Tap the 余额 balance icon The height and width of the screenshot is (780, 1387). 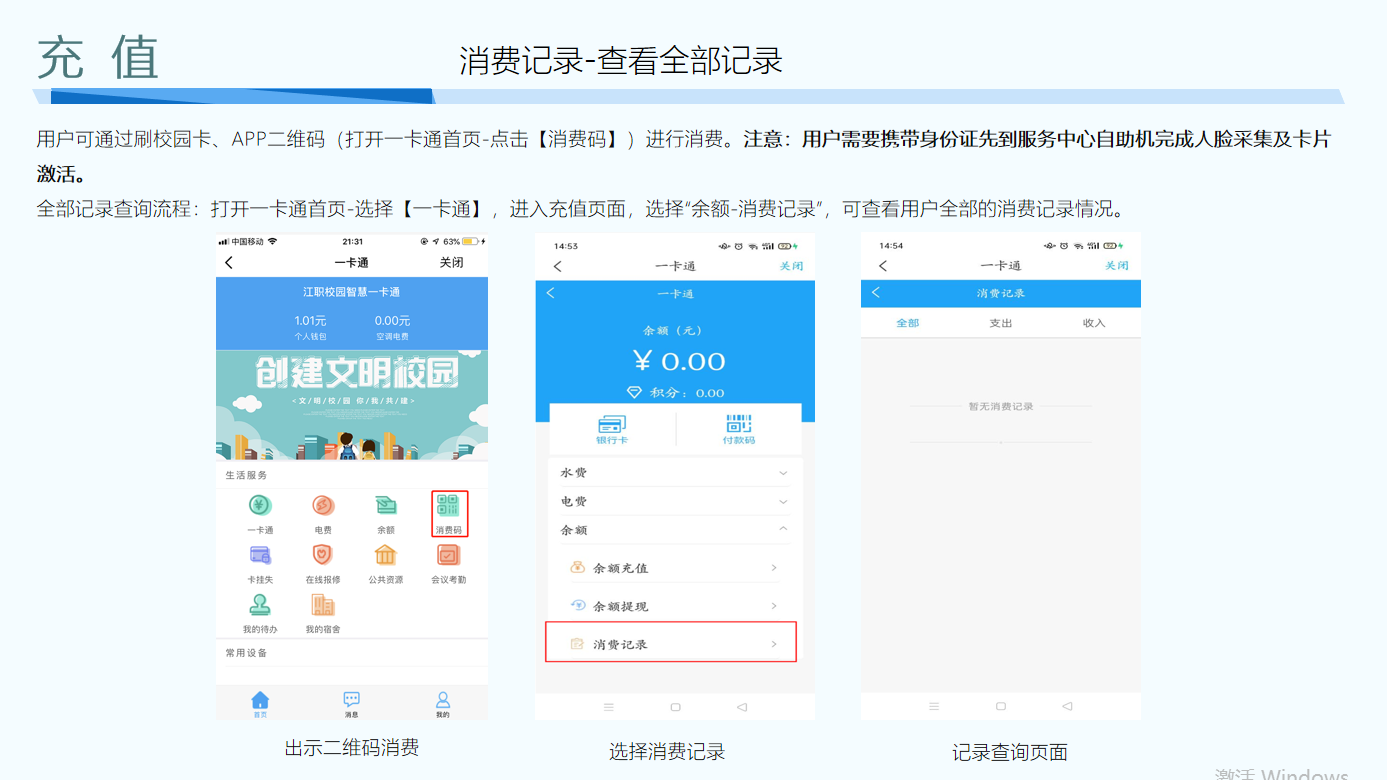point(385,506)
